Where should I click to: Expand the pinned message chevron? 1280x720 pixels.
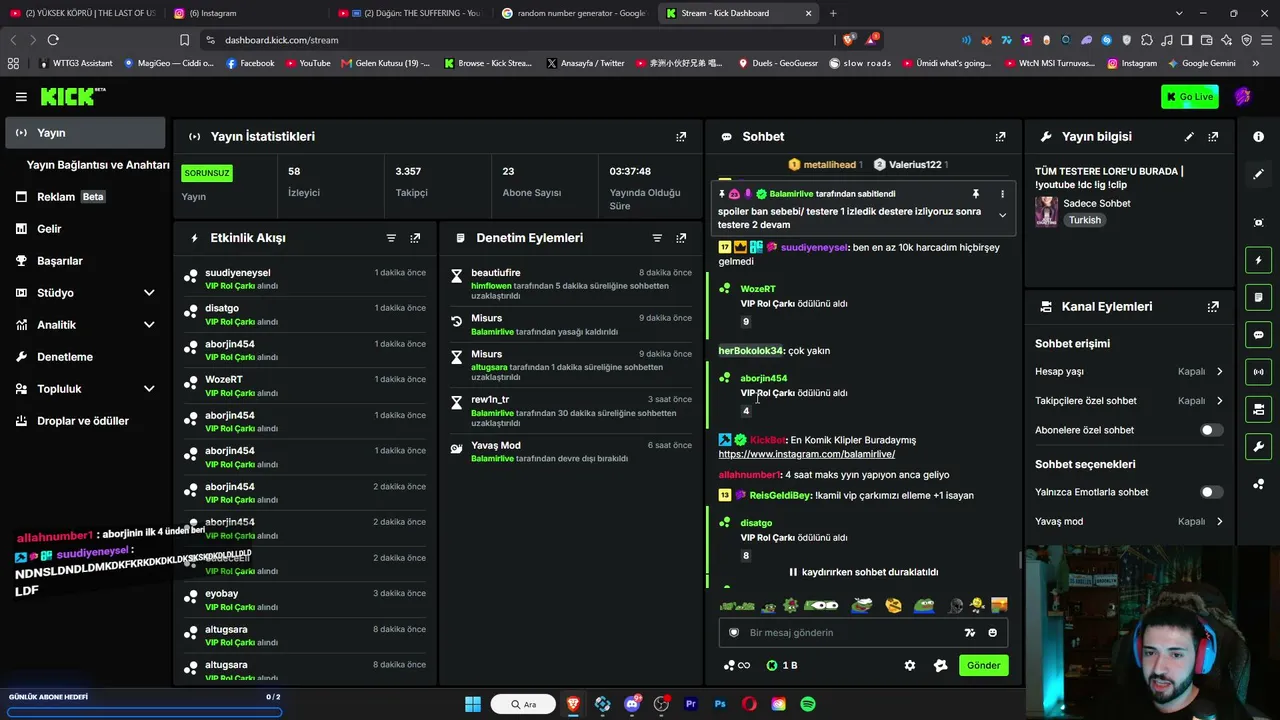(1002, 215)
